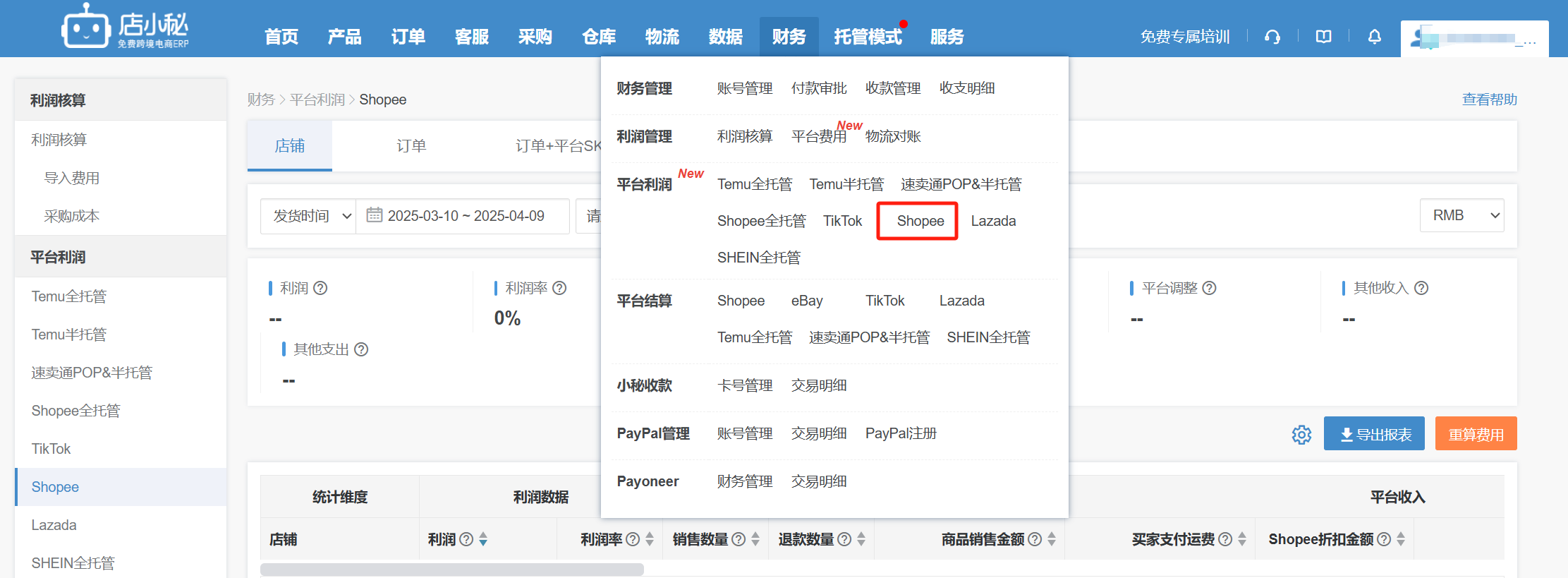Select Lazada under 平台利润 in menu
This screenshot has width=1568, height=578.
993,221
